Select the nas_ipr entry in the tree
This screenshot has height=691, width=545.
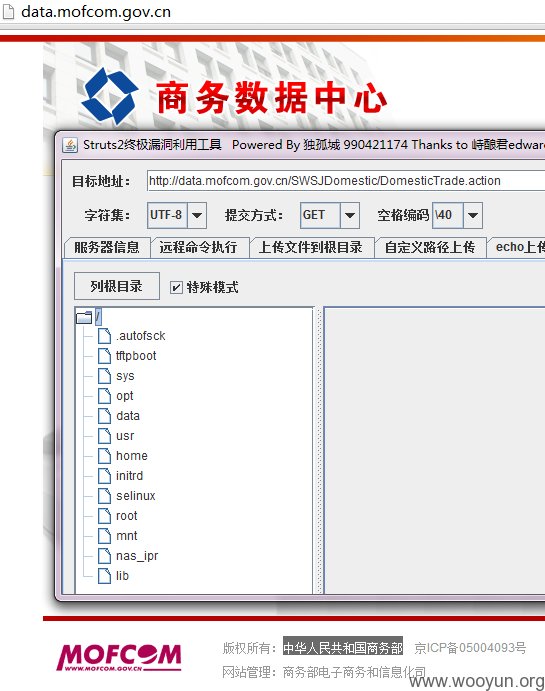click(137, 556)
